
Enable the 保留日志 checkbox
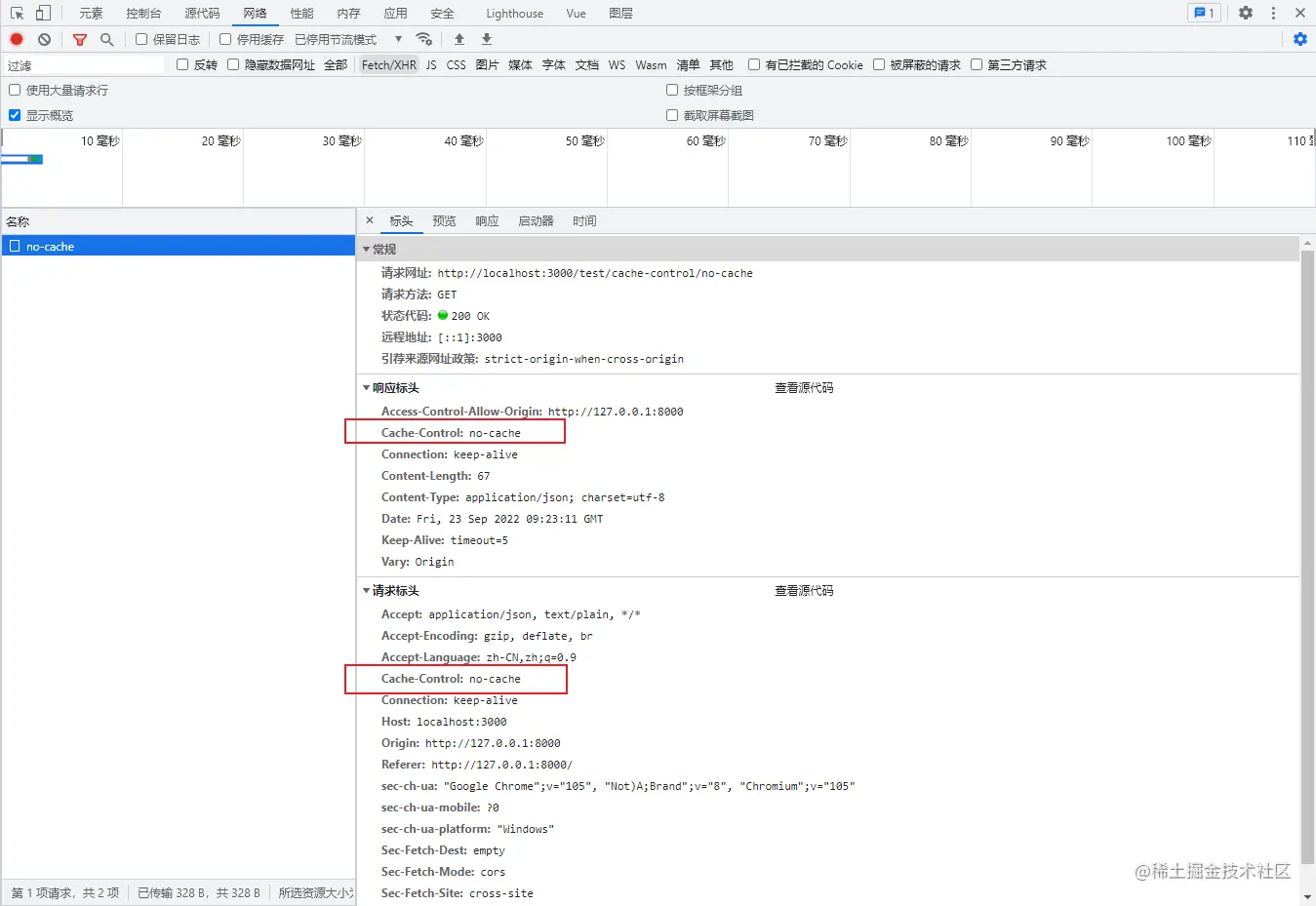pyautogui.click(x=141, y=39)
